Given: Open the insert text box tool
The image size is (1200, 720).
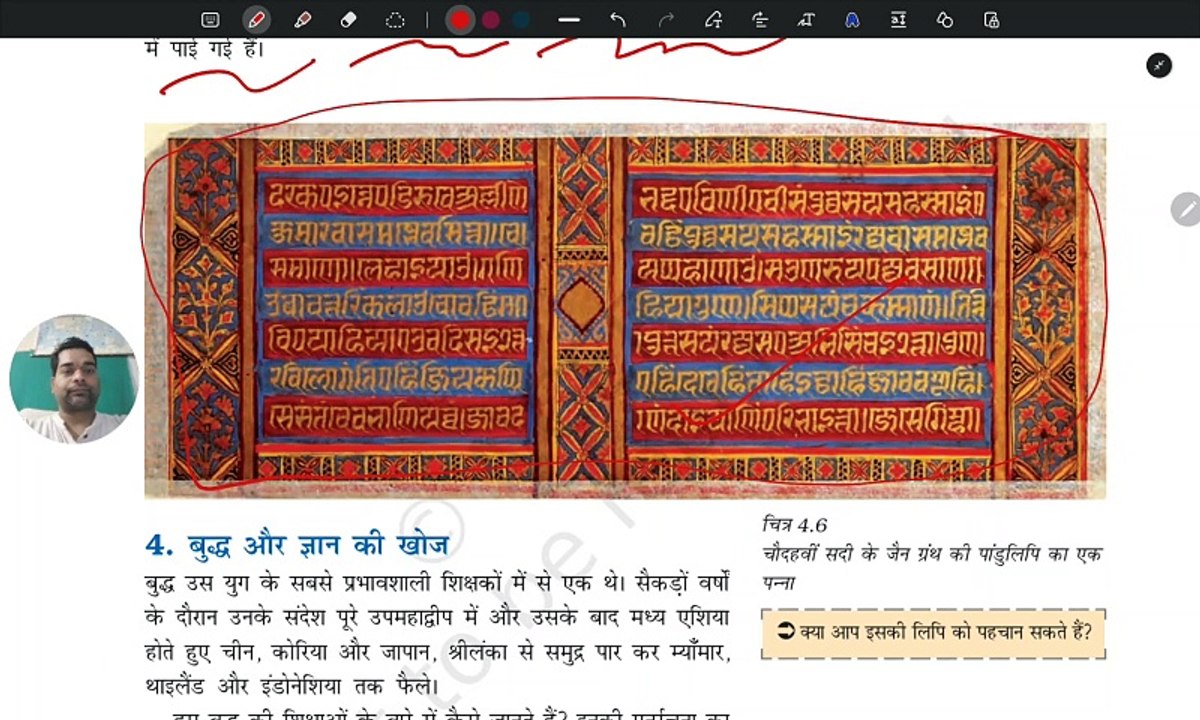Looking at the screenshot, I should [x=898, y=19].
